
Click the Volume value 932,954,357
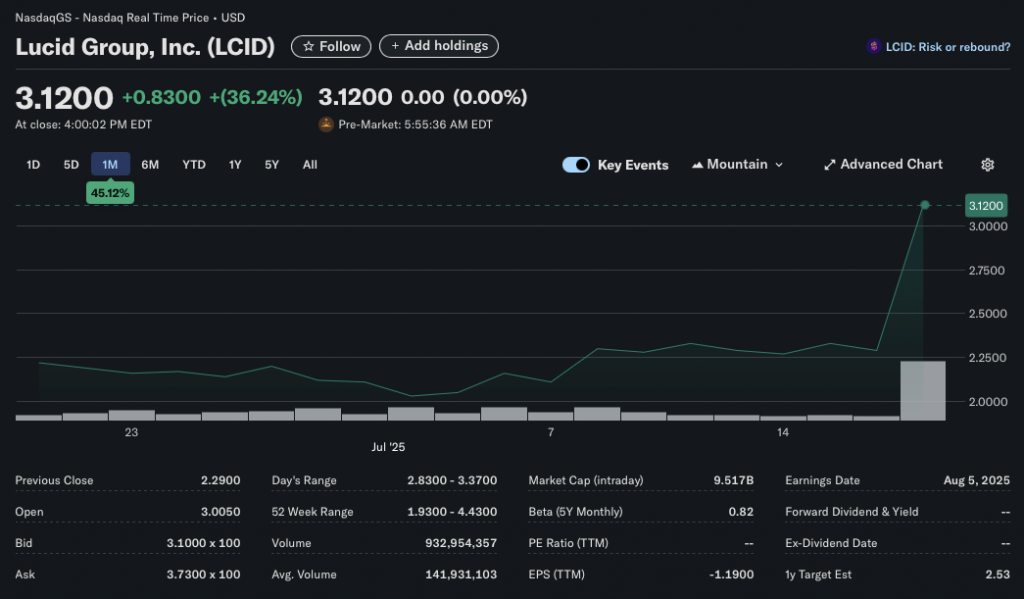[461, 543]
